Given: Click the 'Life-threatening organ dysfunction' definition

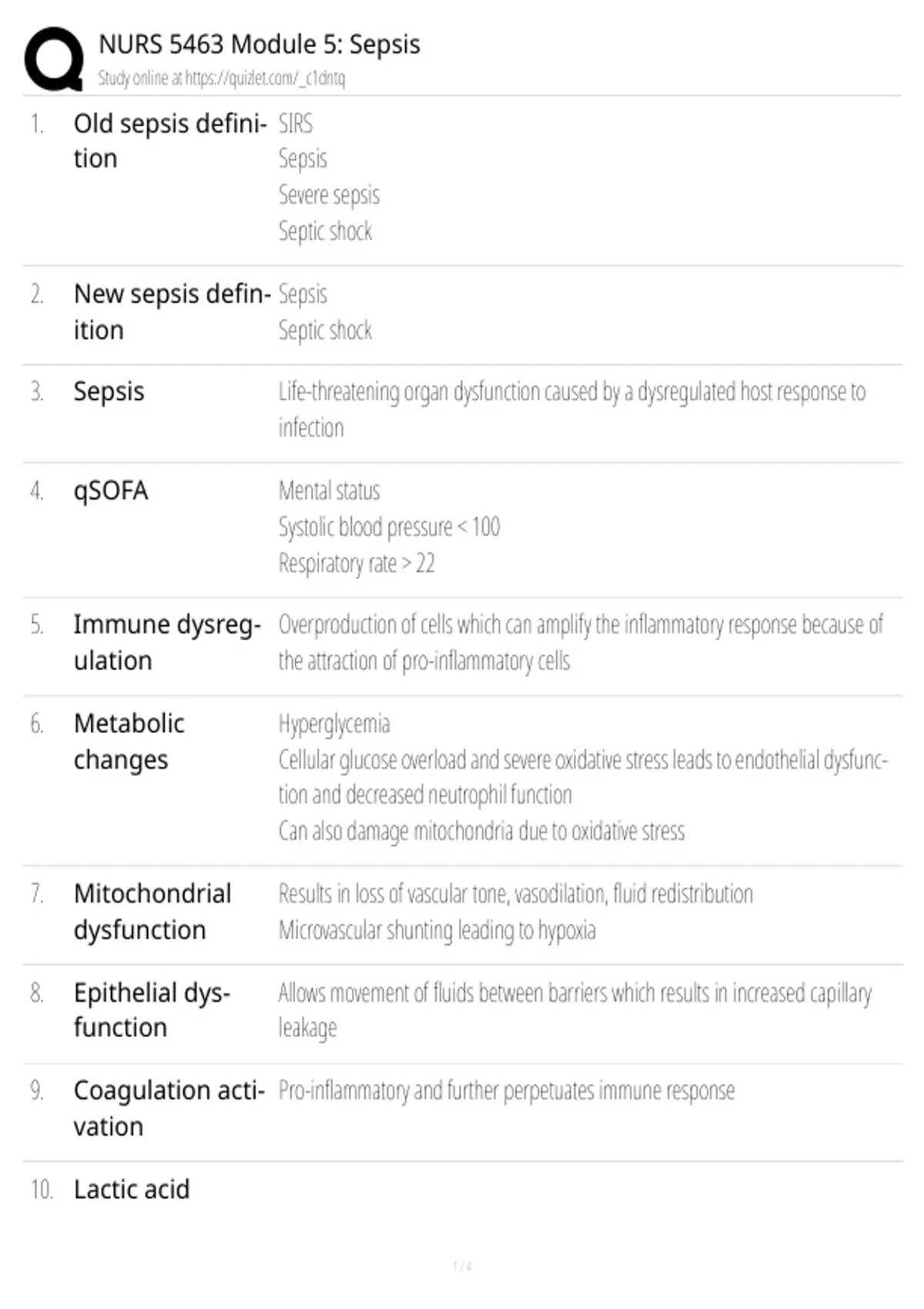Looking at the screenshot, I should click(571, 409).
